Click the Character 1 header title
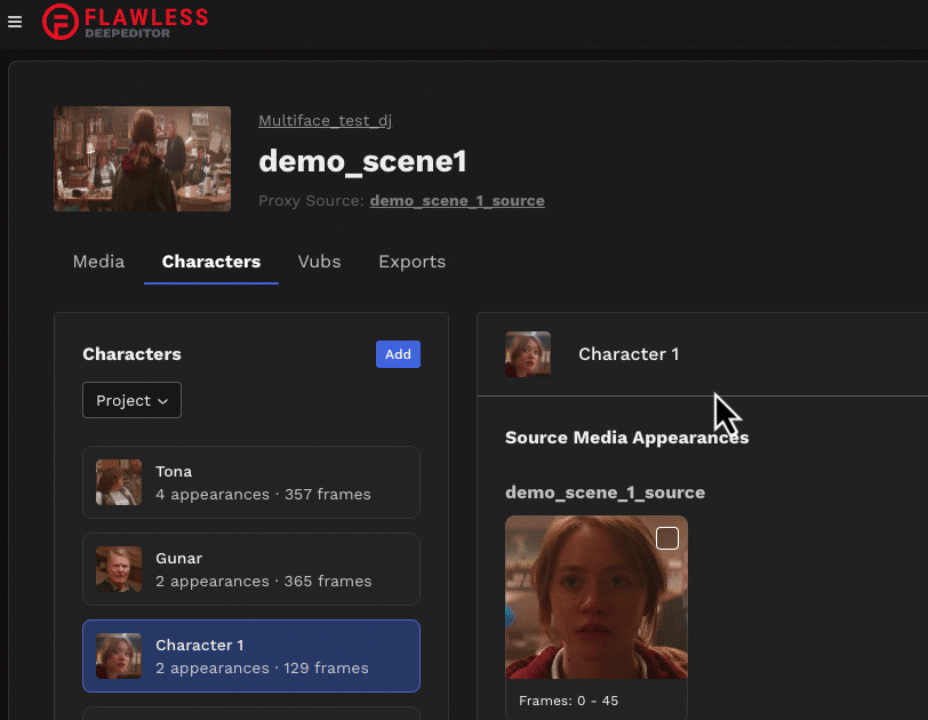The height and width of the screenshot is (720, 928). click(629, 354)
